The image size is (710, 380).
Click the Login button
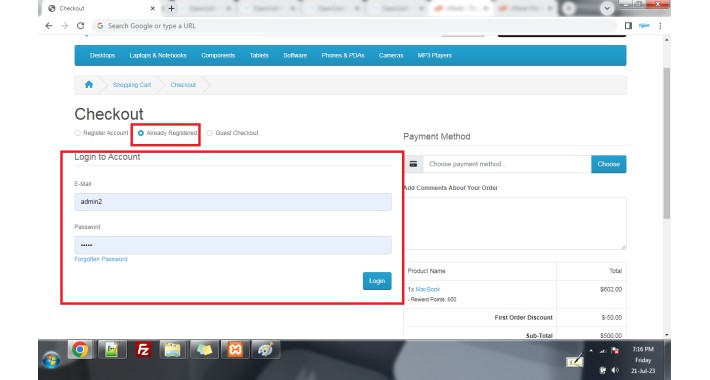(x=377, y=281)
